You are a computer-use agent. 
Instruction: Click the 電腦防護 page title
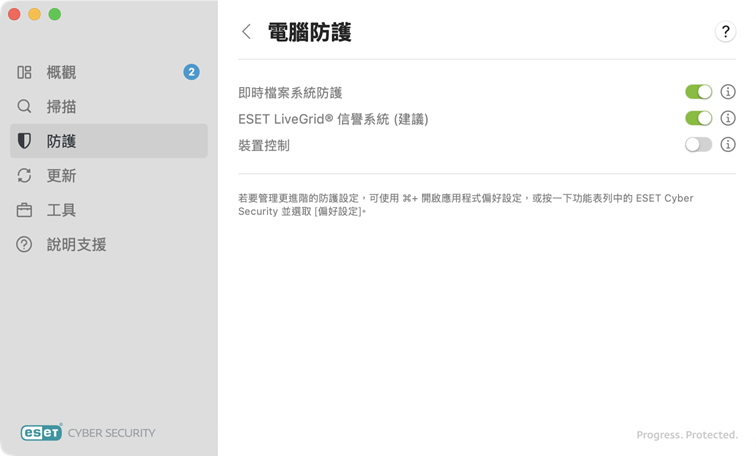click(x=310, y=32)
